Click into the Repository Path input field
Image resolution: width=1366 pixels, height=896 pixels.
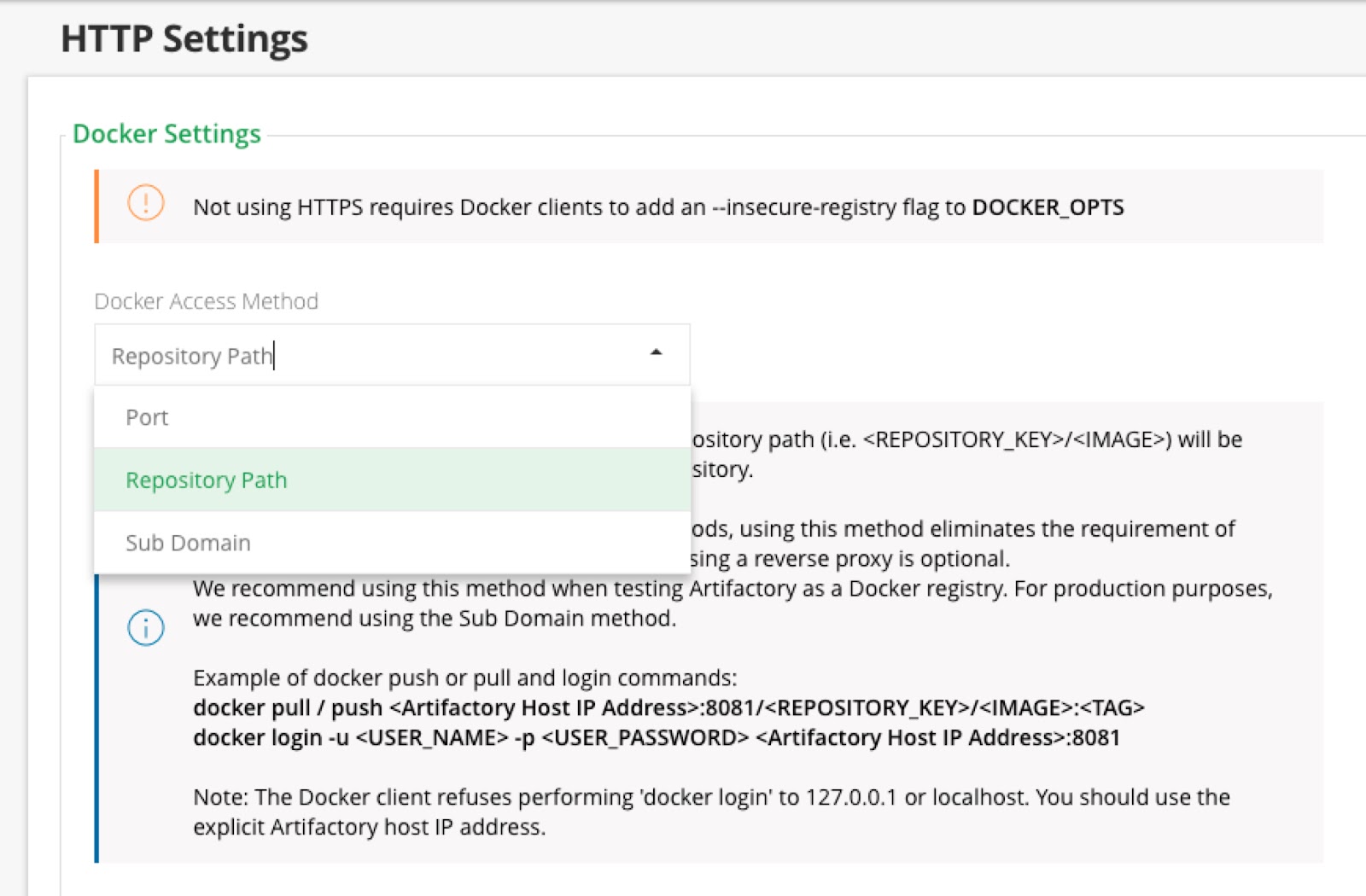pyautogui.click(x=367, y=355)
